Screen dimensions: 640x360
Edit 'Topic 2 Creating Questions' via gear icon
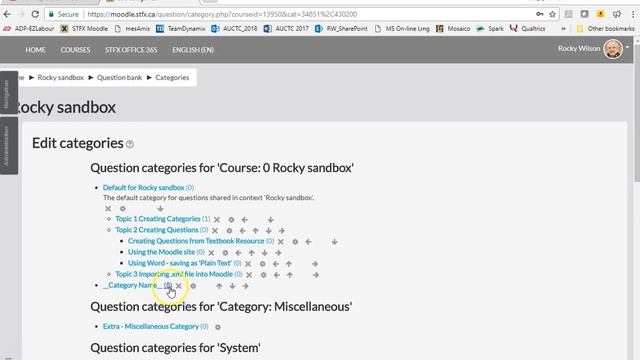pyautogui.click(x=229, y=231)
